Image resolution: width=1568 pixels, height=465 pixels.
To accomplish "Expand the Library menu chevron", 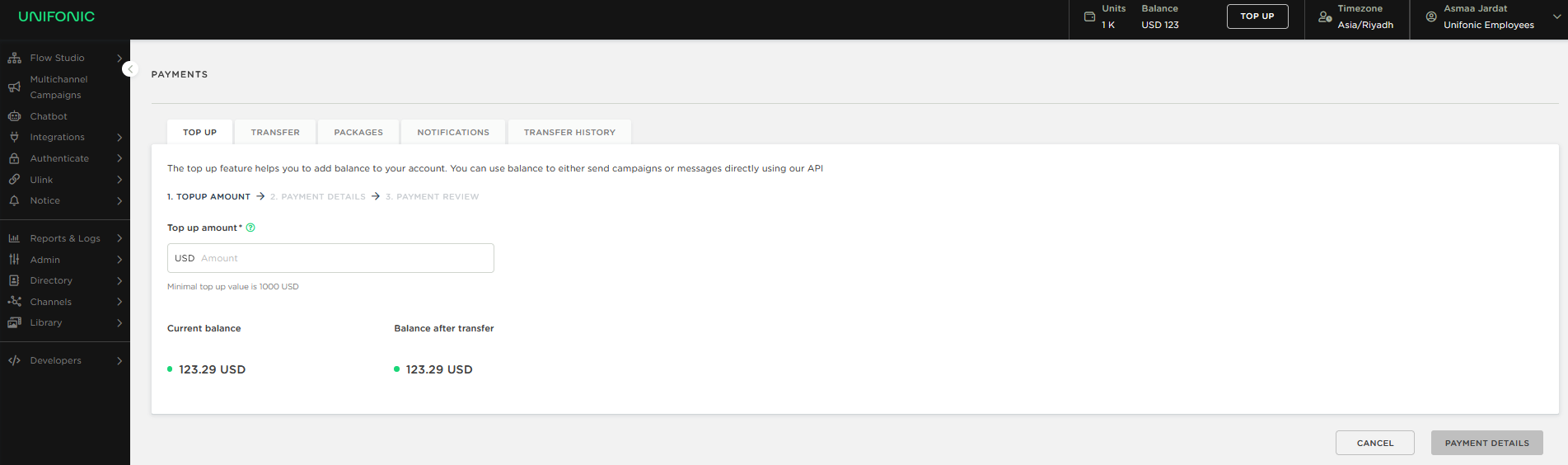I will [x=119, y=322].
